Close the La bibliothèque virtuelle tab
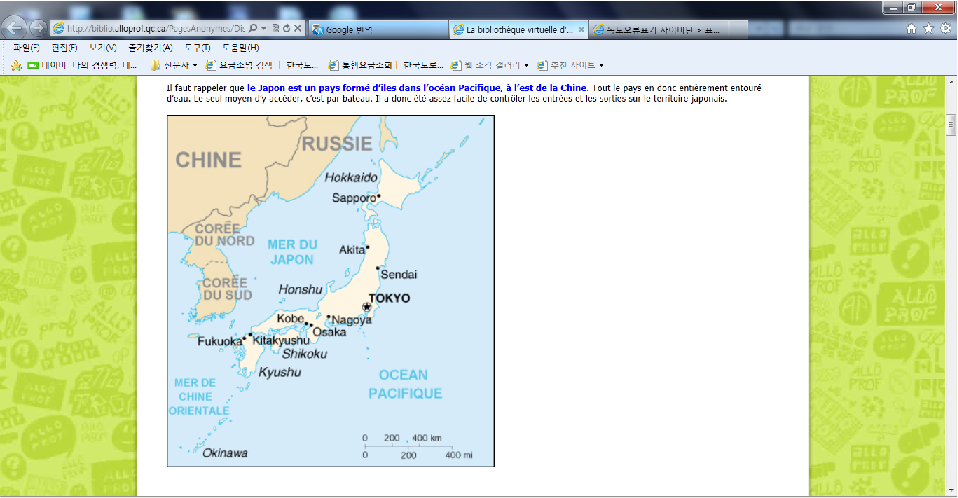Screen dimensions: 958x498 click(x=581, y=29)
